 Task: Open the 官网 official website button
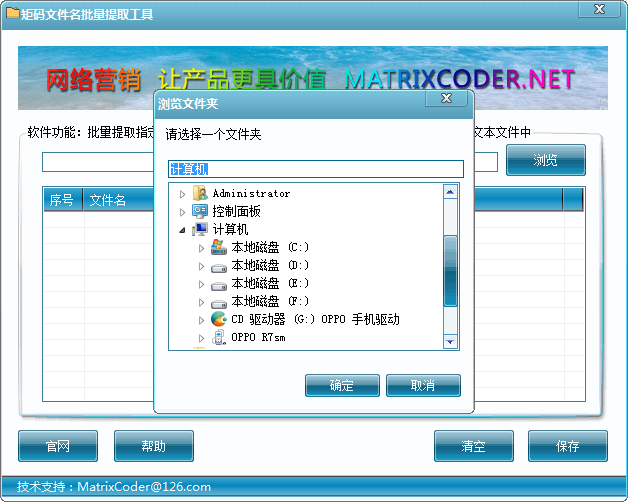pos(58,446)
